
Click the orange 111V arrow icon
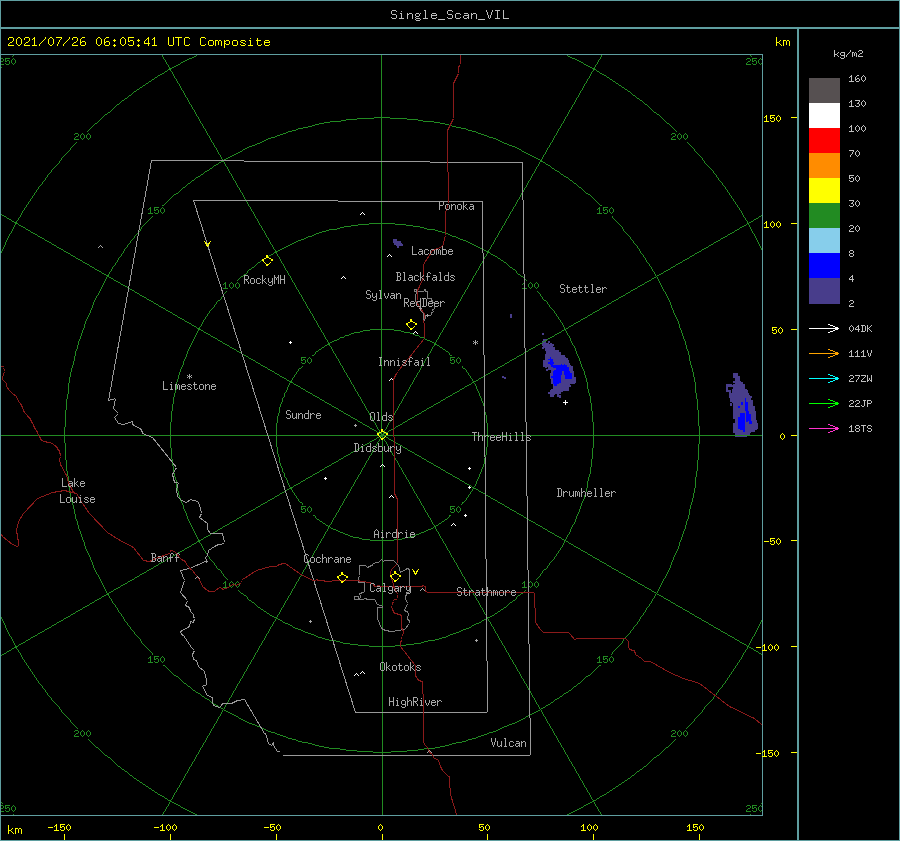(x=824, y=354)
